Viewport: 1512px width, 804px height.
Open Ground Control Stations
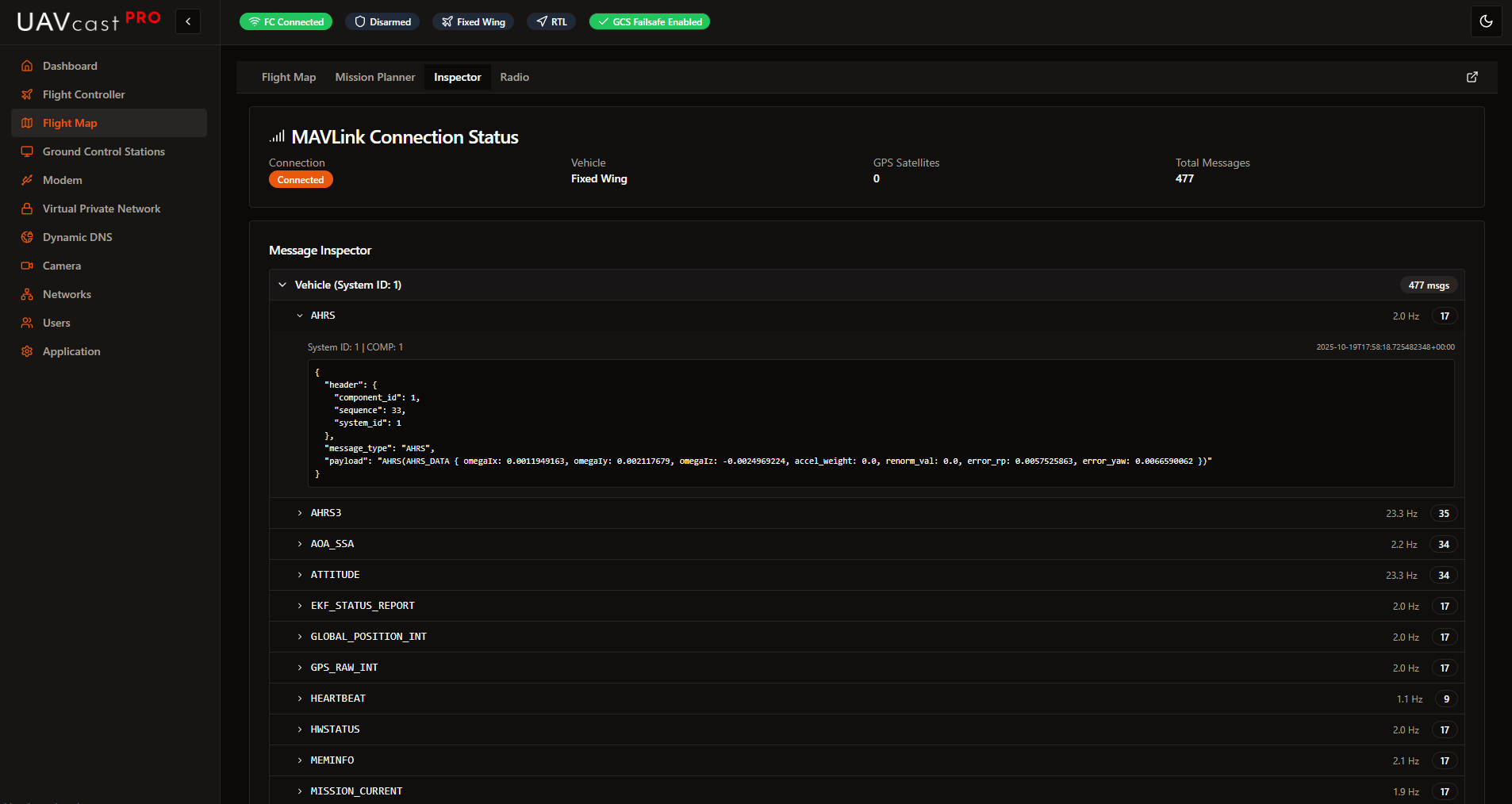[104, 151]
